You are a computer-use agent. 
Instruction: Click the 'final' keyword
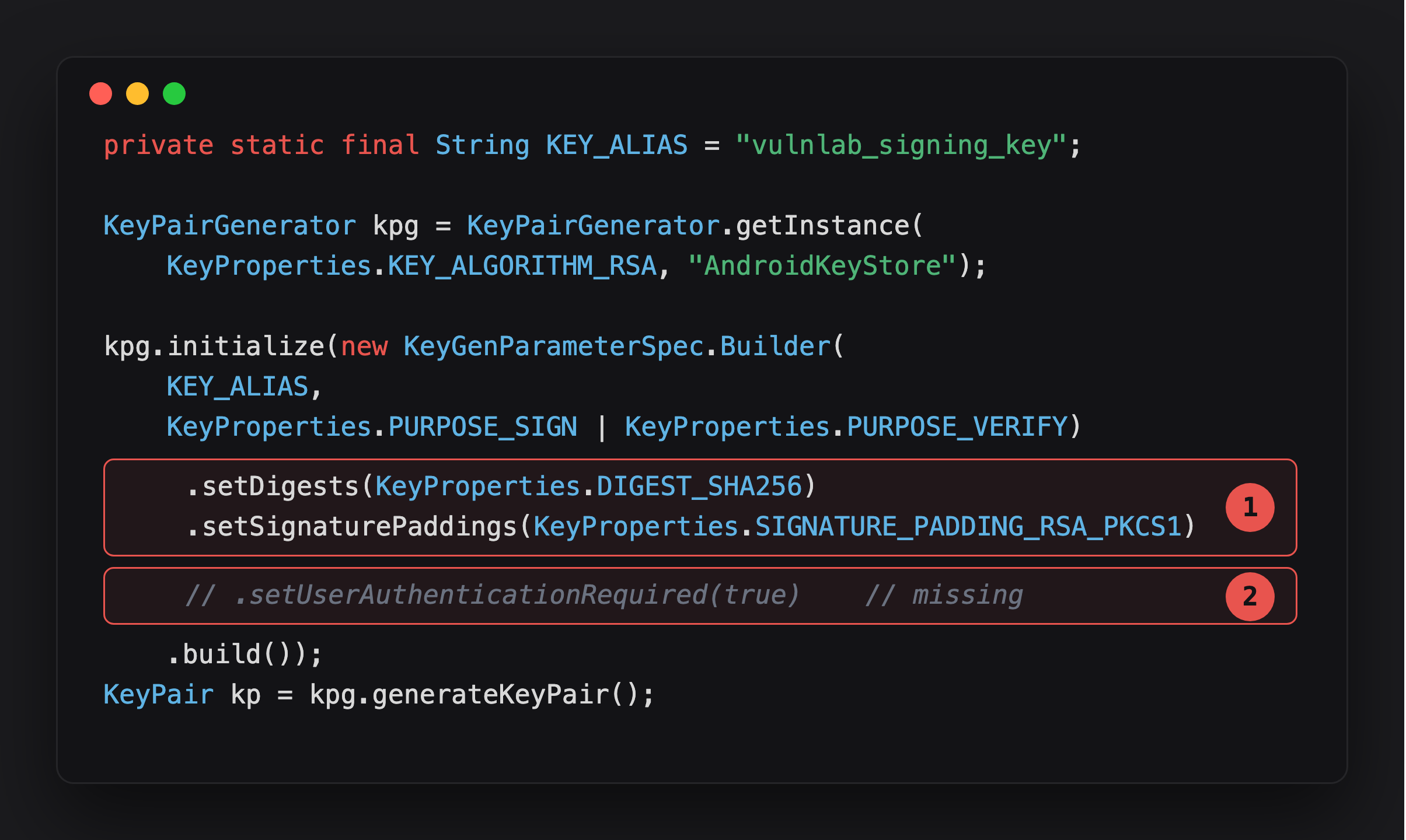tap(380, 145)
